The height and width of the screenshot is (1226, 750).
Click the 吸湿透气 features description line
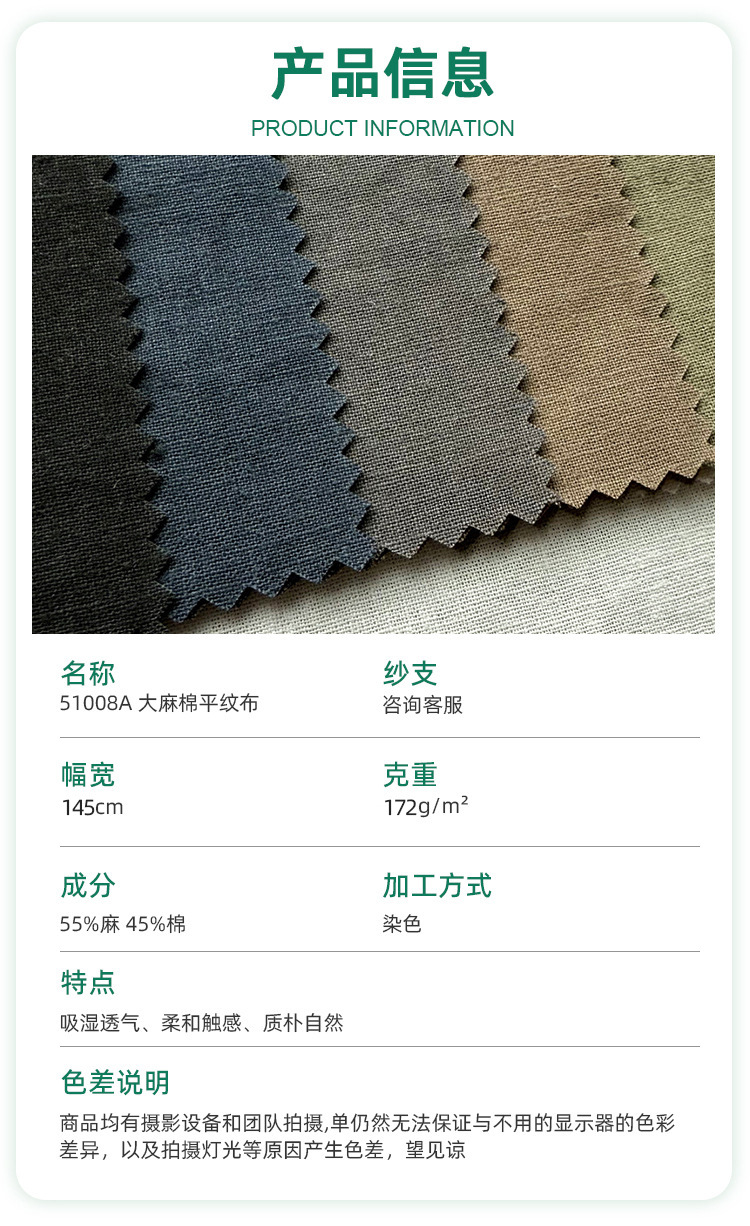[201, 1023]
